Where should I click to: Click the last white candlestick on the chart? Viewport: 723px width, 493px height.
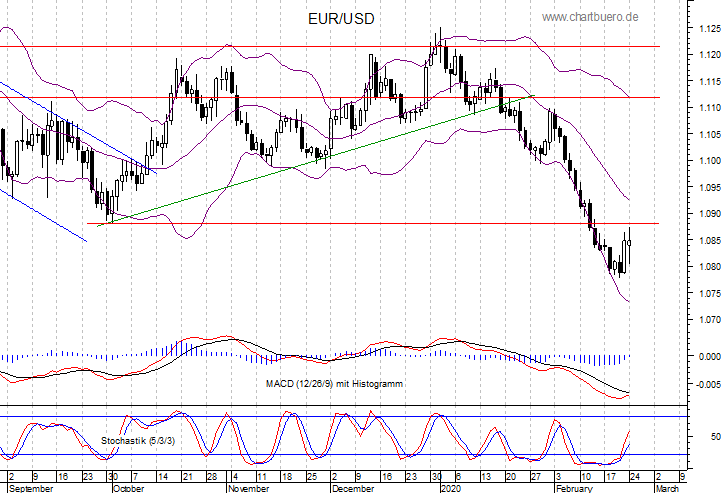[629, 250]
